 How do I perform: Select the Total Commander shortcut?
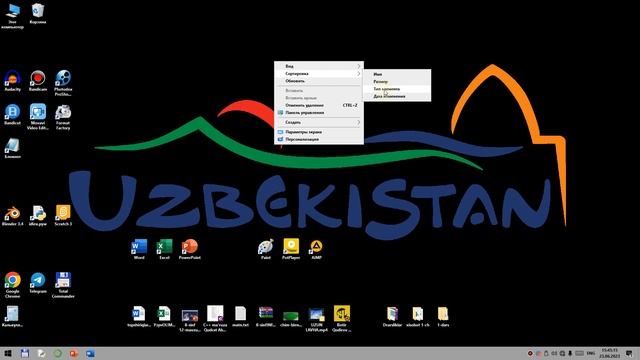pyautogui.click(x=63, y=285)
